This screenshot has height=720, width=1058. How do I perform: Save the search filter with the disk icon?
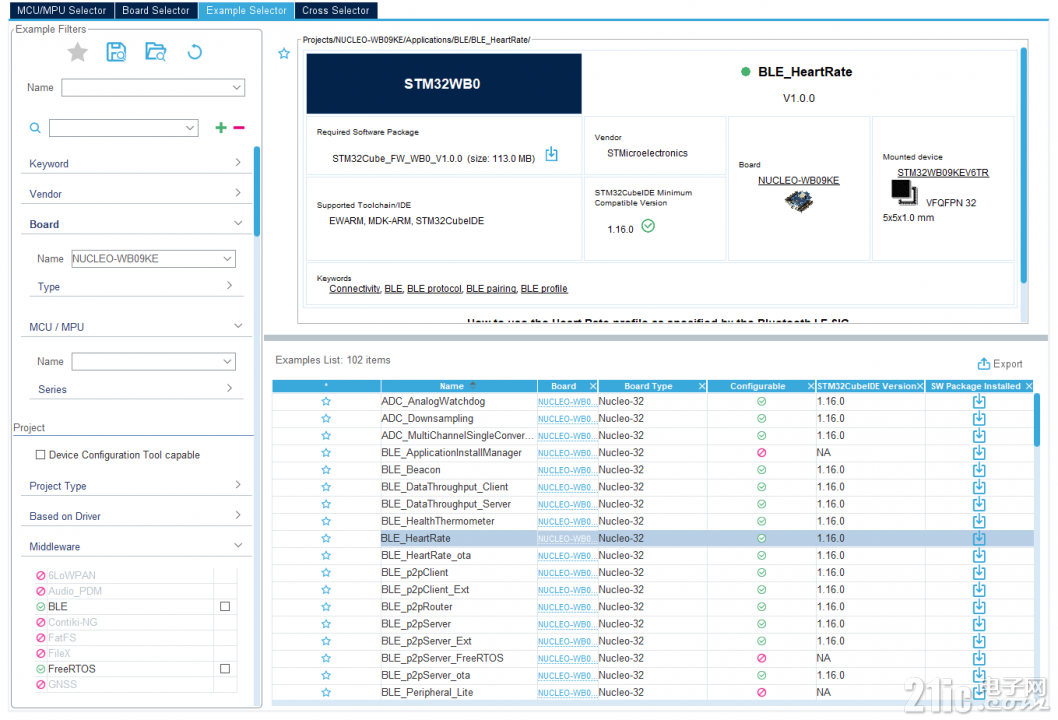(x=116, y=52)
